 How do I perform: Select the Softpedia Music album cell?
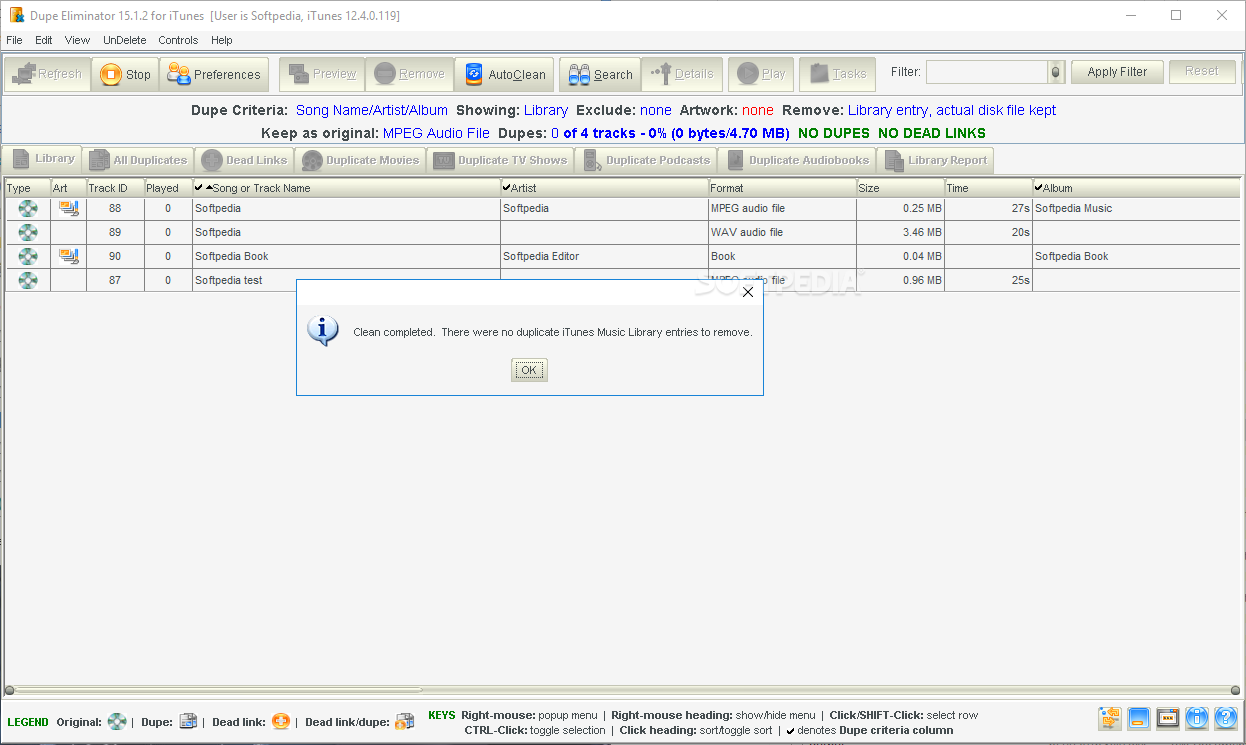coord(1137,208)
